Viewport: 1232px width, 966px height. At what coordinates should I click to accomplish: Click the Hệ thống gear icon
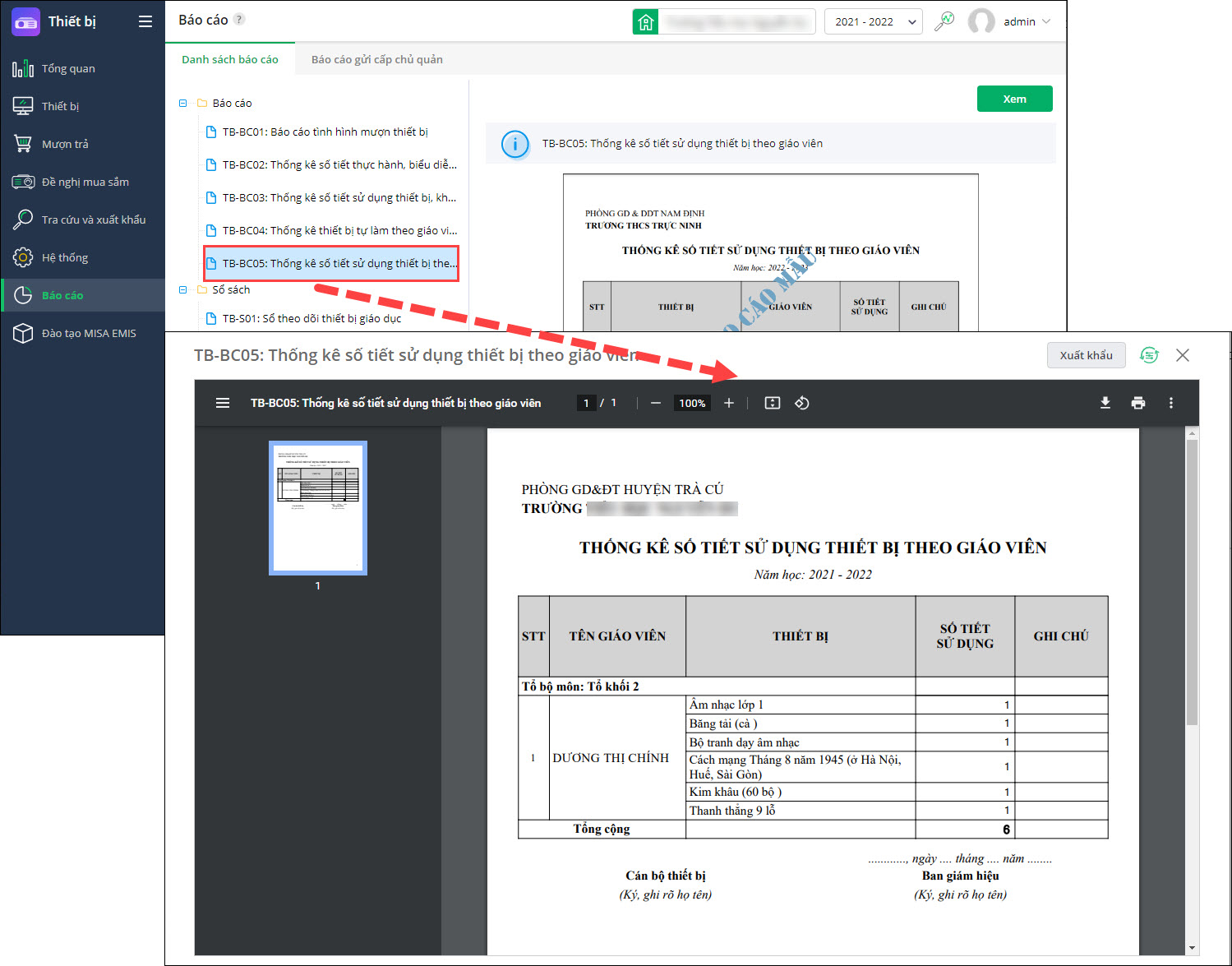[23, 257]
